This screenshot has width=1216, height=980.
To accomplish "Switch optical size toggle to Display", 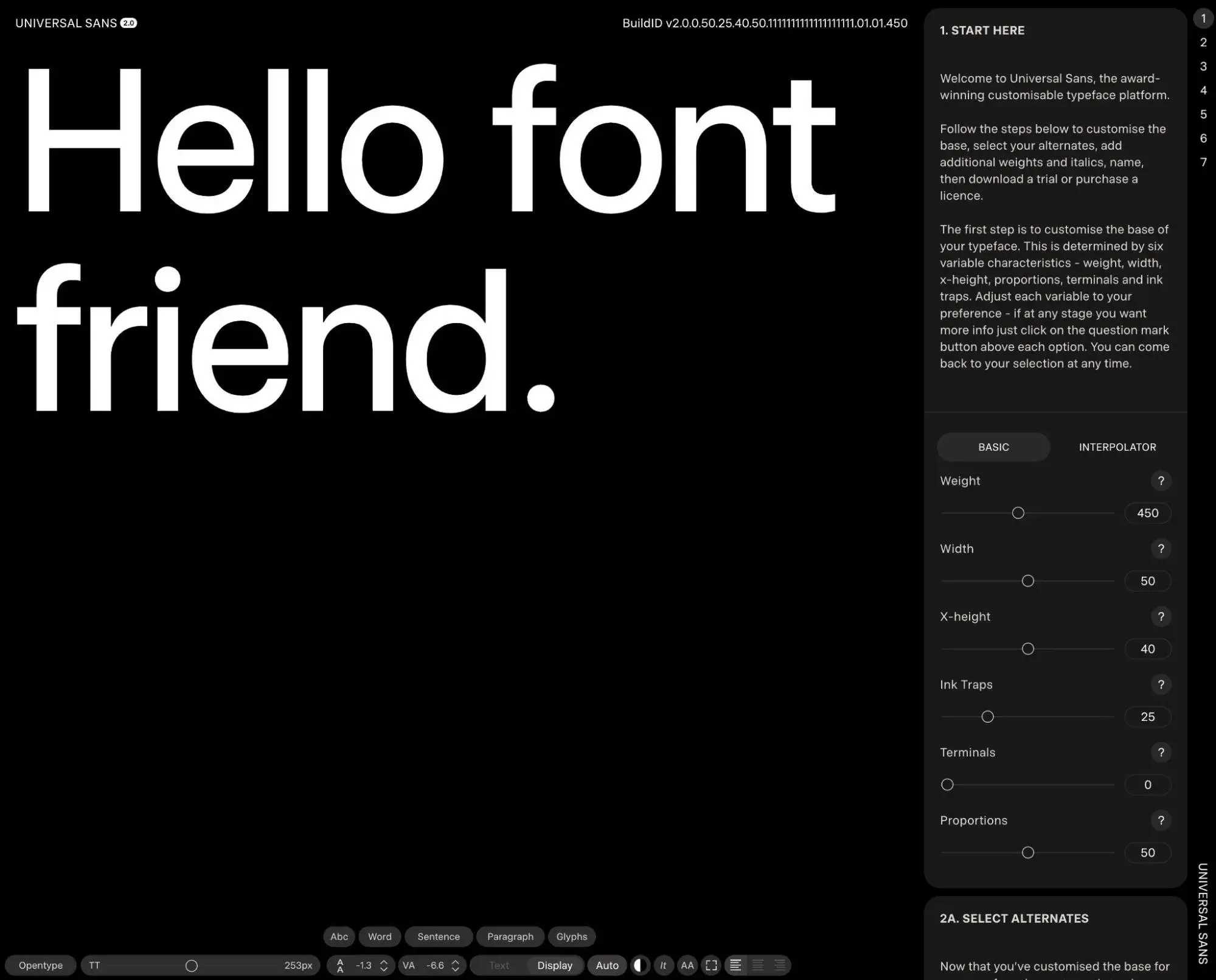I will (x=554, y=965).
